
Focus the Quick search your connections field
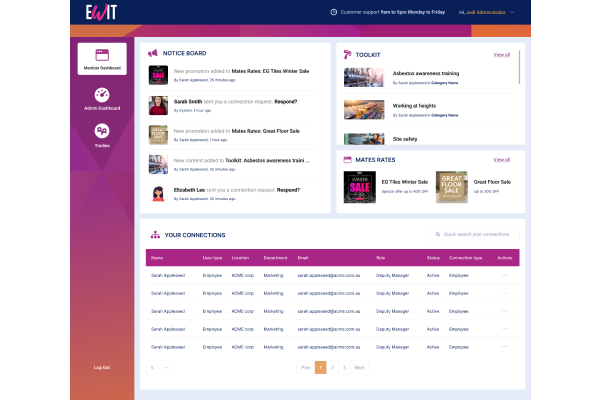[x=475, y=234]
